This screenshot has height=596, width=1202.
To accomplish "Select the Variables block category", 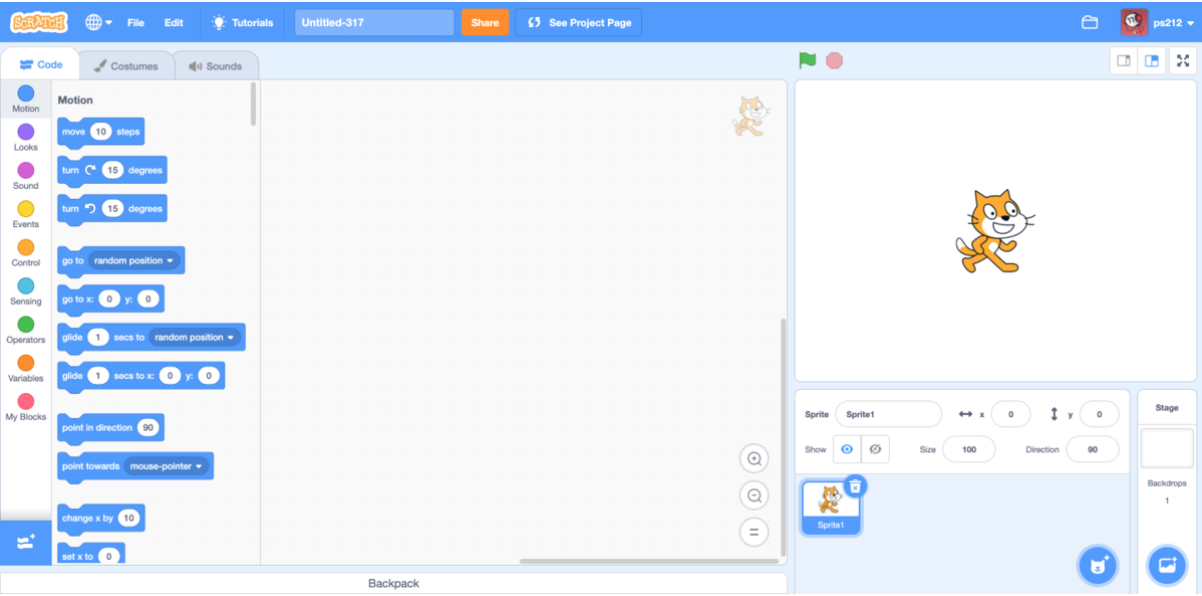I will [26, 368].
